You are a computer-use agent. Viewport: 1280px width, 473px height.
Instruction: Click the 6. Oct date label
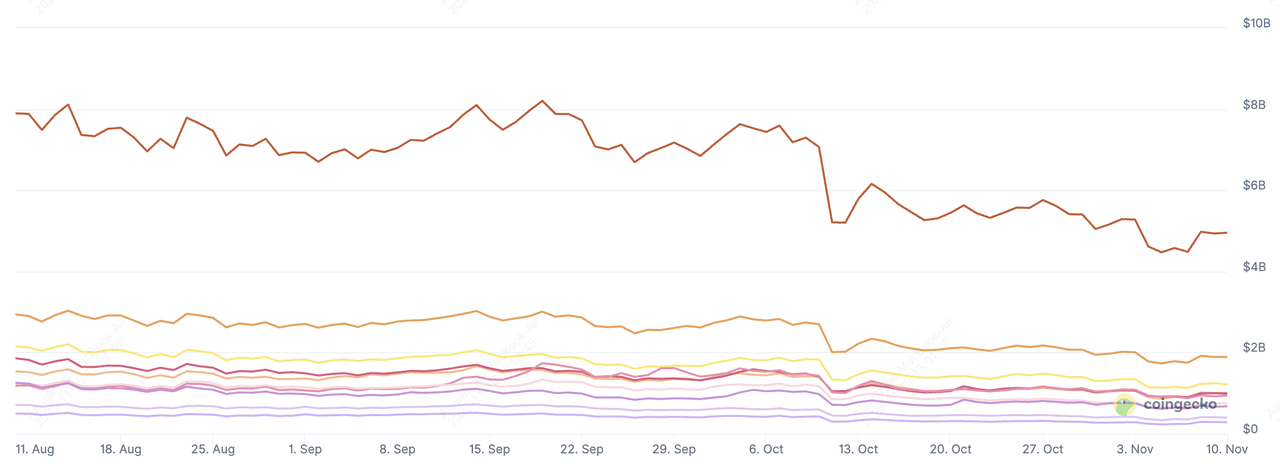pos(766,450)
